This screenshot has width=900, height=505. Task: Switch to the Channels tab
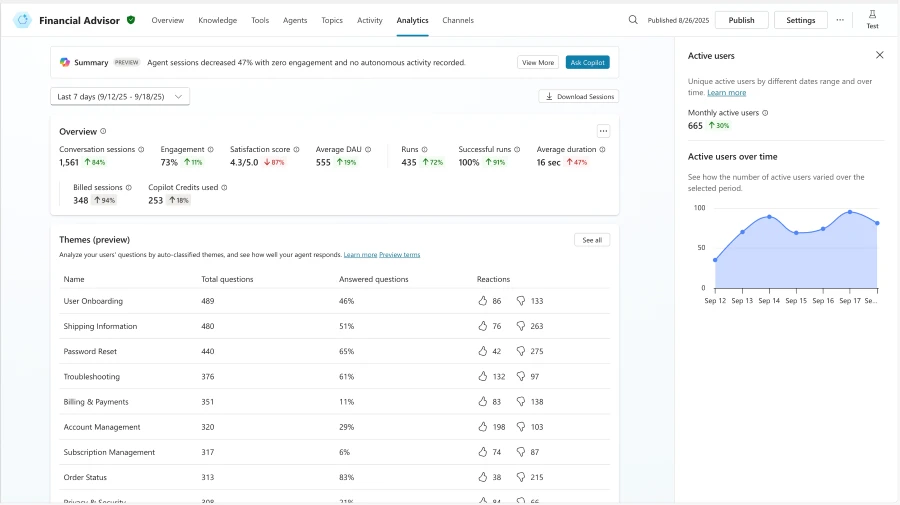pos(458,20)
